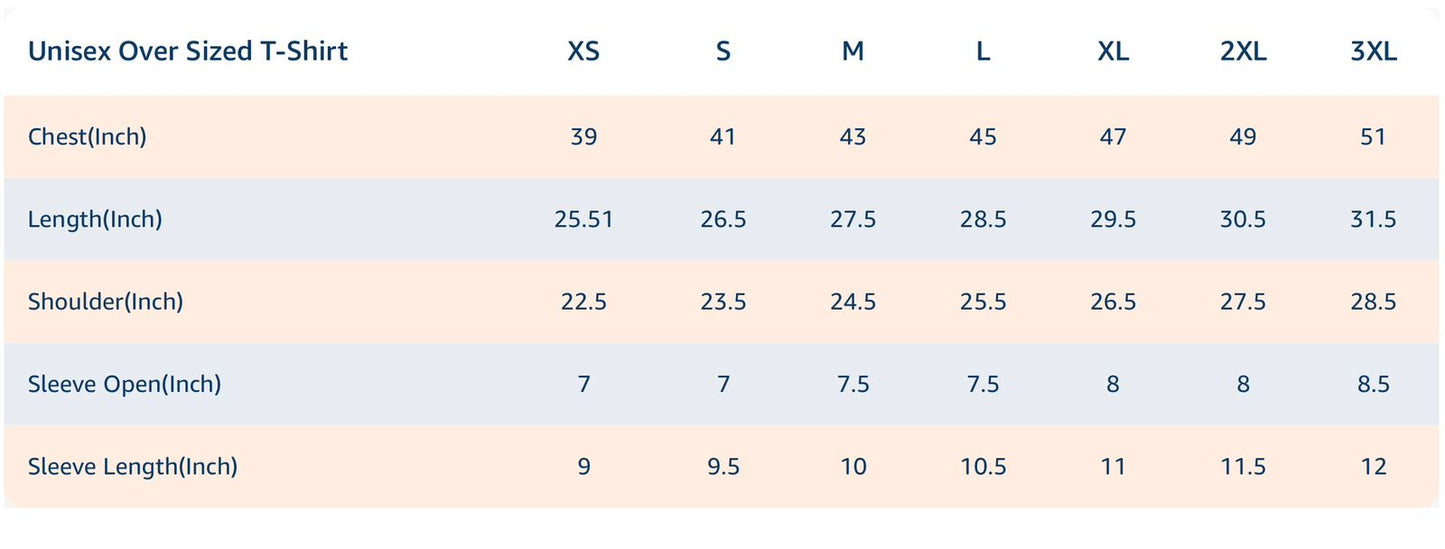Select the Sleeve Open(Inch) row label
The height and width of the screenshot is (549, 1445).
click(124, 384)
